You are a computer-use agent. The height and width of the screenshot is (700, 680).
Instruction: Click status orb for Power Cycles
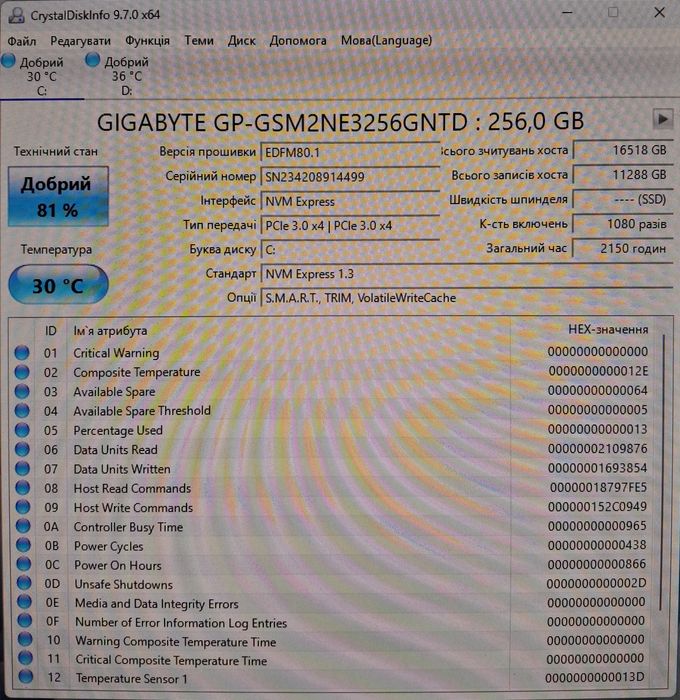[23, 545]
